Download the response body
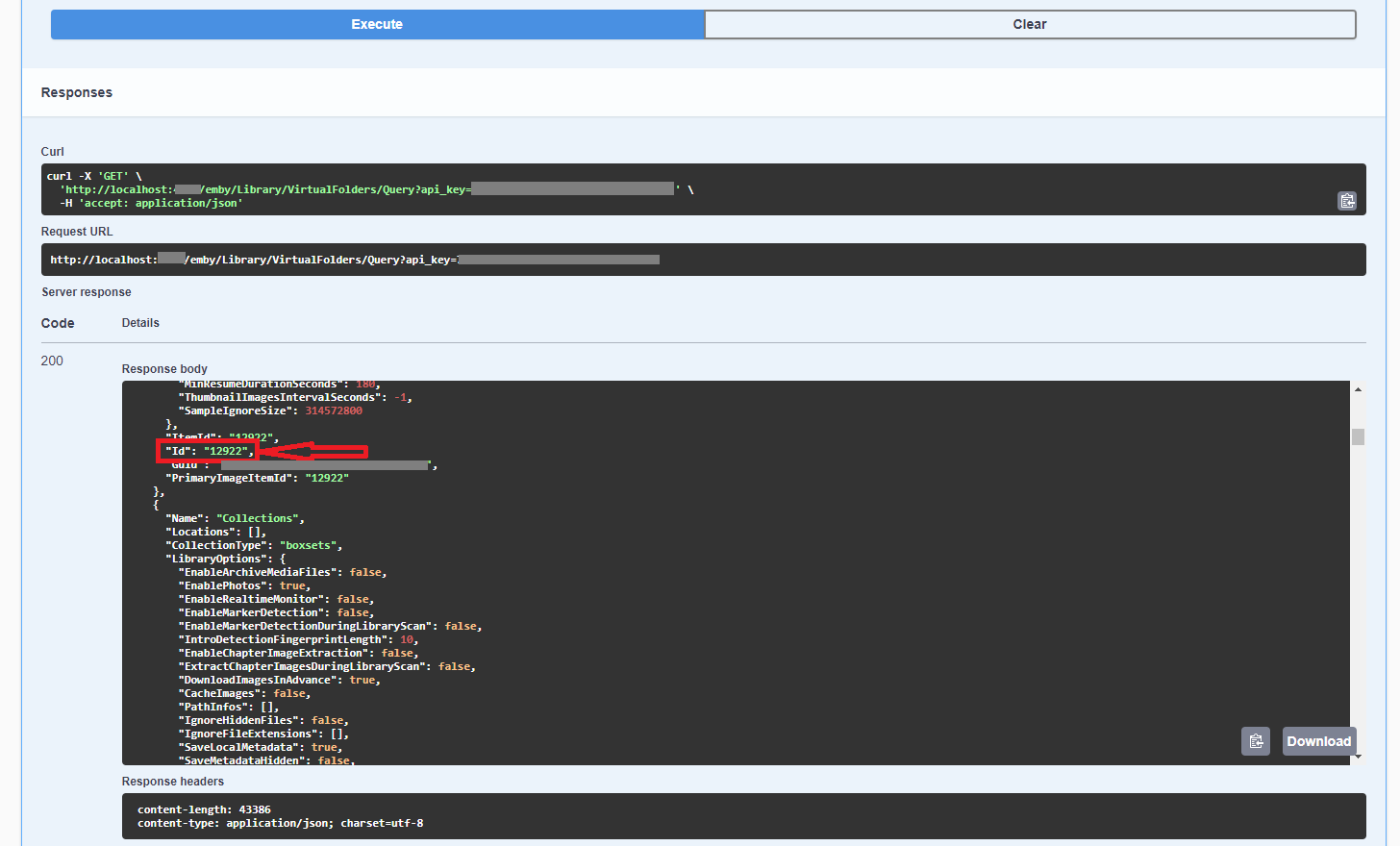Viewport: 1400px width, 846px height. pos(1318,741)
